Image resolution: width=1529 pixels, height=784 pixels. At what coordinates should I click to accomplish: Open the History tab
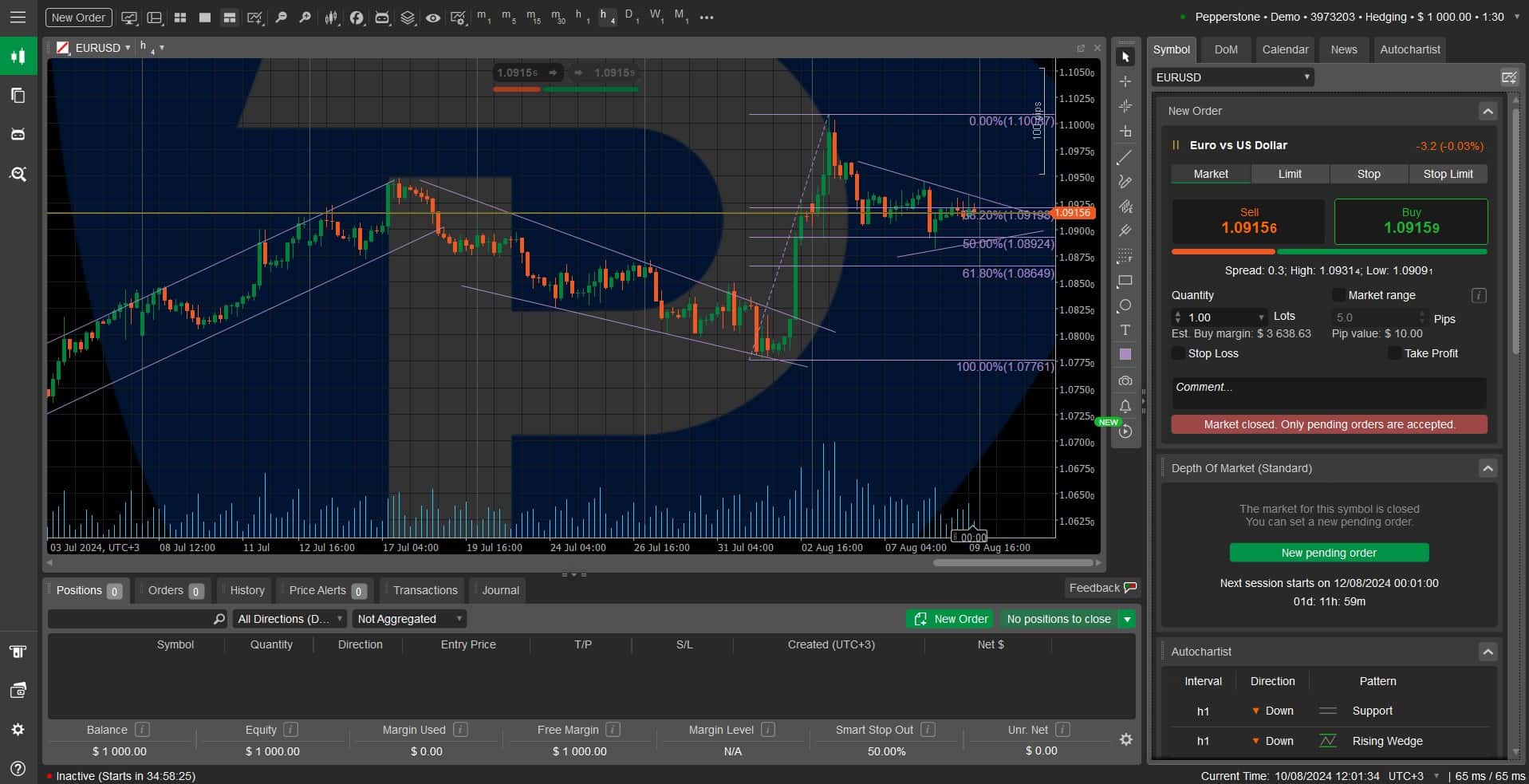click(x=246, y=590)
